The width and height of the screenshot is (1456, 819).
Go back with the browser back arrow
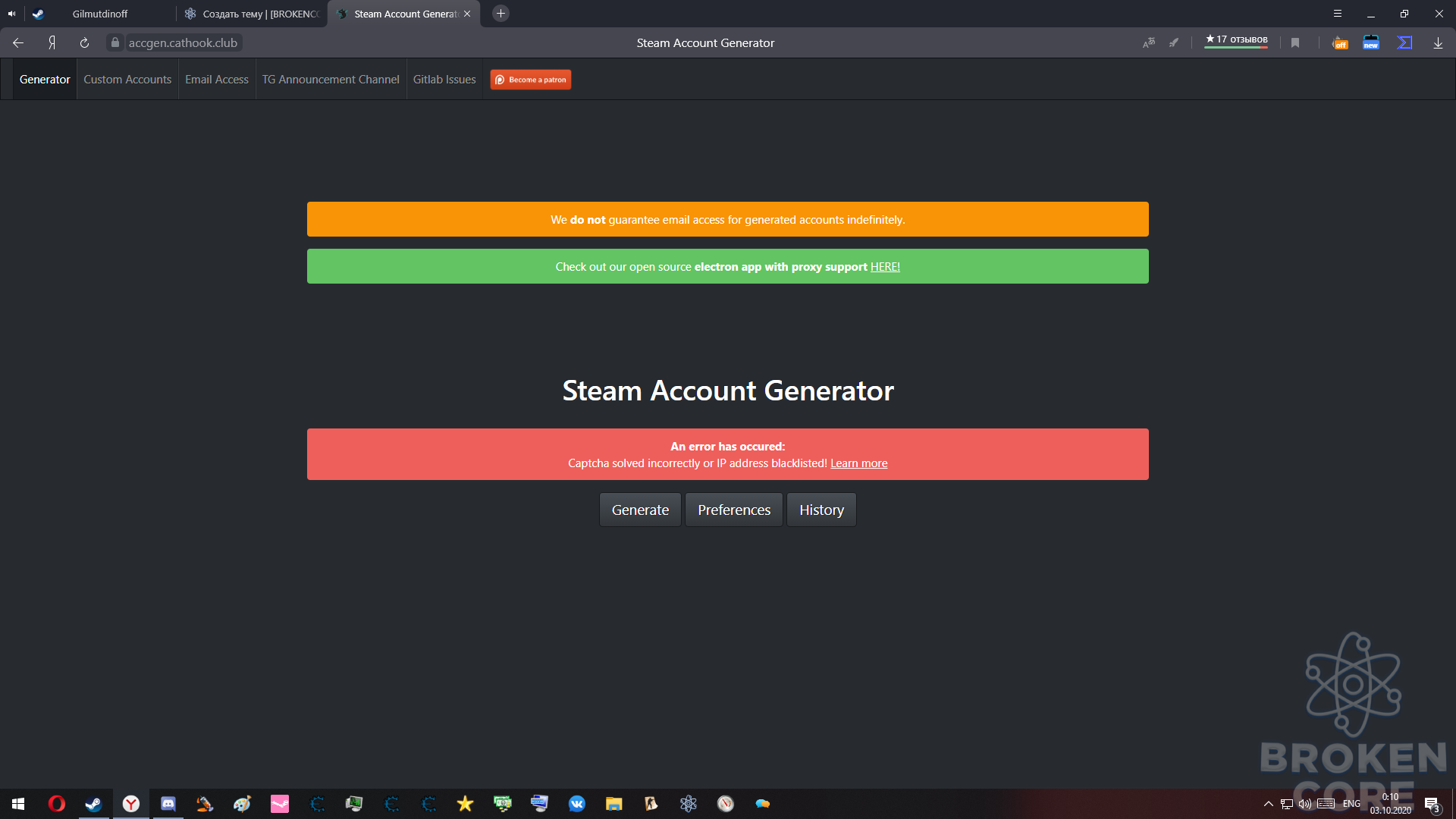pyautogui.click(x=18, y=43)
